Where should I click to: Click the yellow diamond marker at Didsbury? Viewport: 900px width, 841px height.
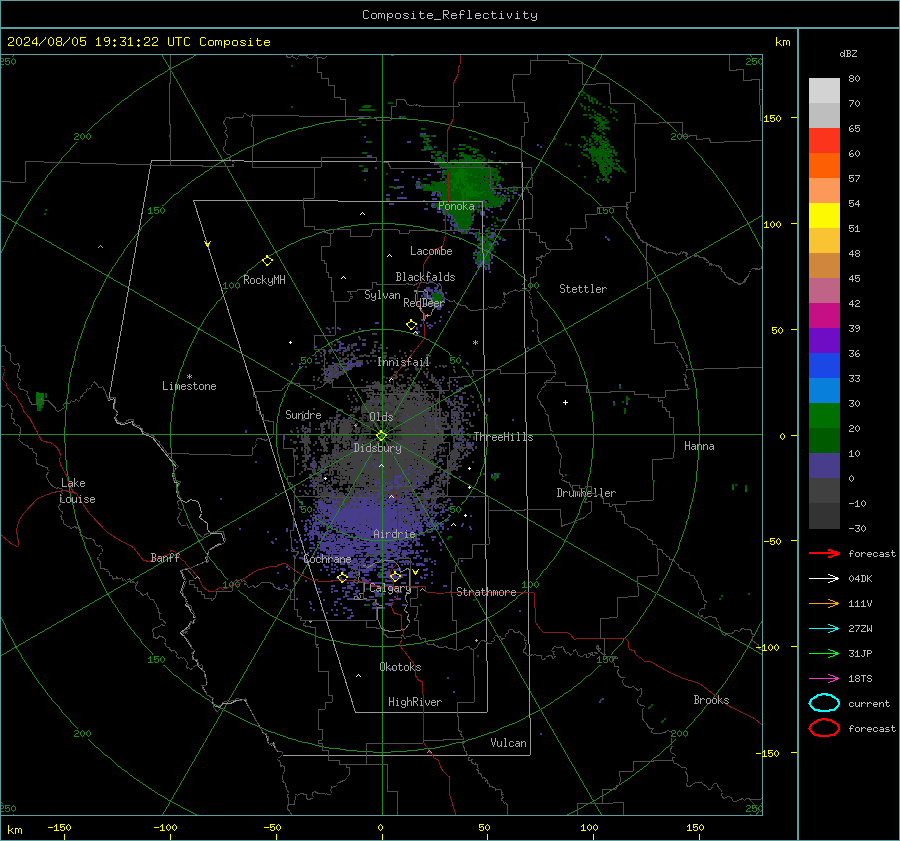381,436
